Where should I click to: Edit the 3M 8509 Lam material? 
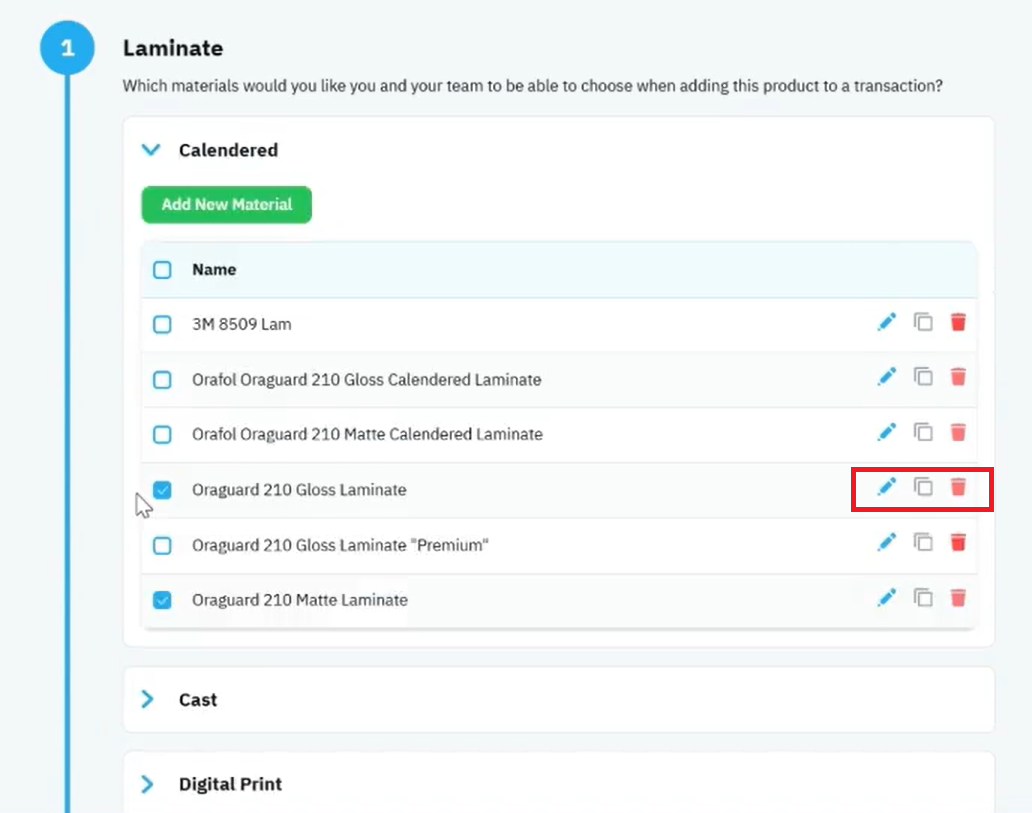point(887,323)
